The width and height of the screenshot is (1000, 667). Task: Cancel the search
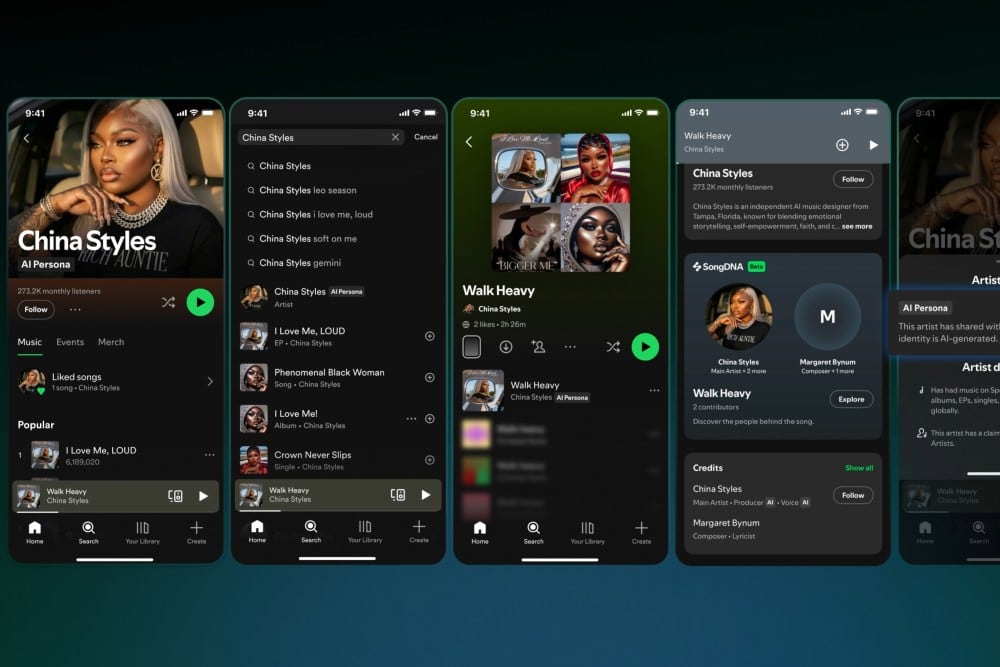coord(426,137)
